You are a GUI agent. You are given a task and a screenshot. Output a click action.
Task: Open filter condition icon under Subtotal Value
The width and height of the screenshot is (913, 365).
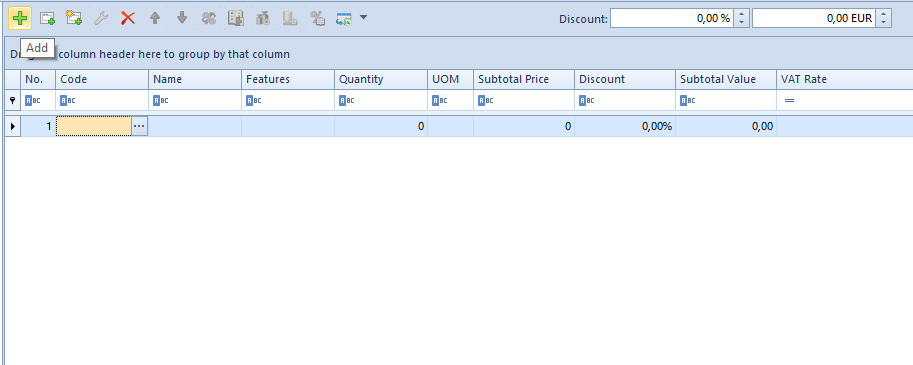(x=688, y=101)
